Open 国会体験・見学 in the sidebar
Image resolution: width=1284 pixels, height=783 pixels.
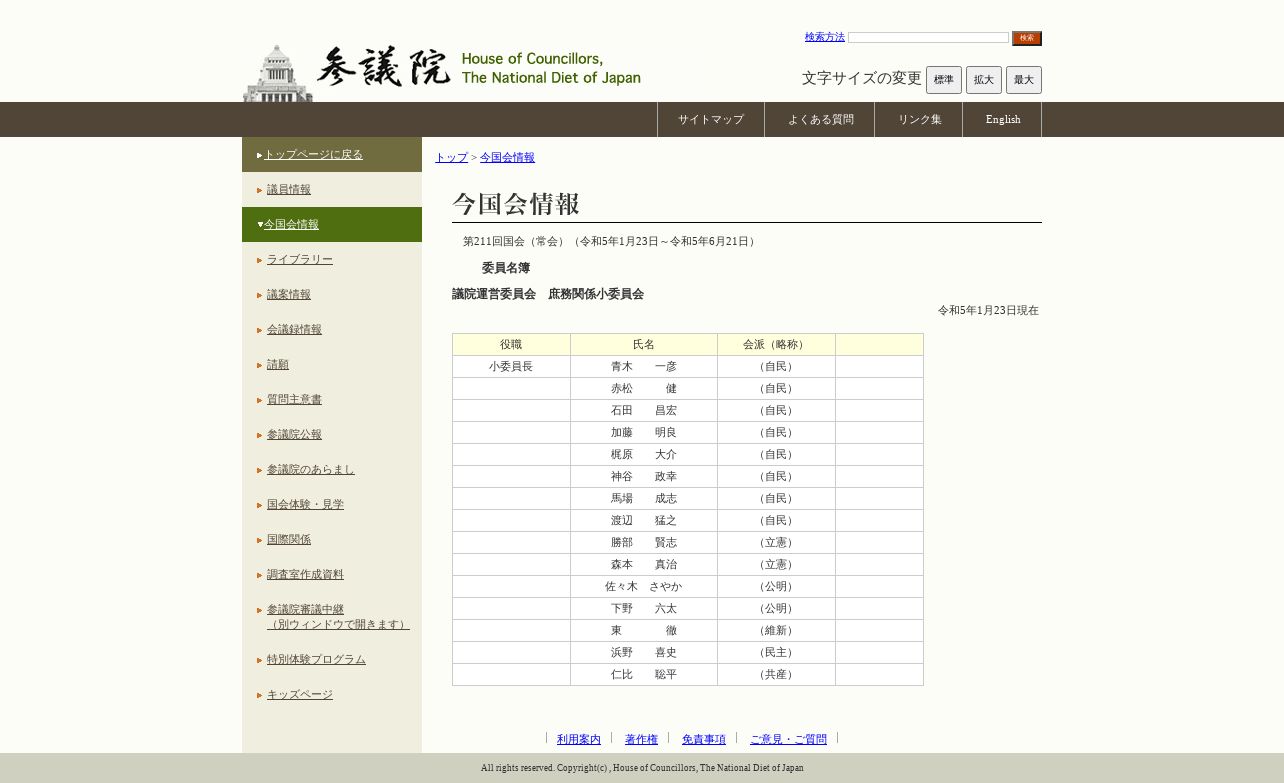(x=305, y=504)
